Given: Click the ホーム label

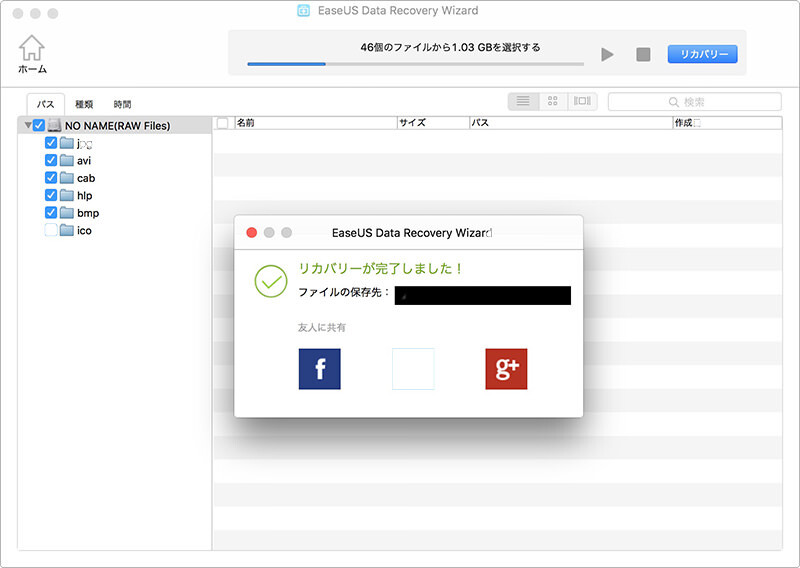Looking at the screenshot, I should pos(32,69).
